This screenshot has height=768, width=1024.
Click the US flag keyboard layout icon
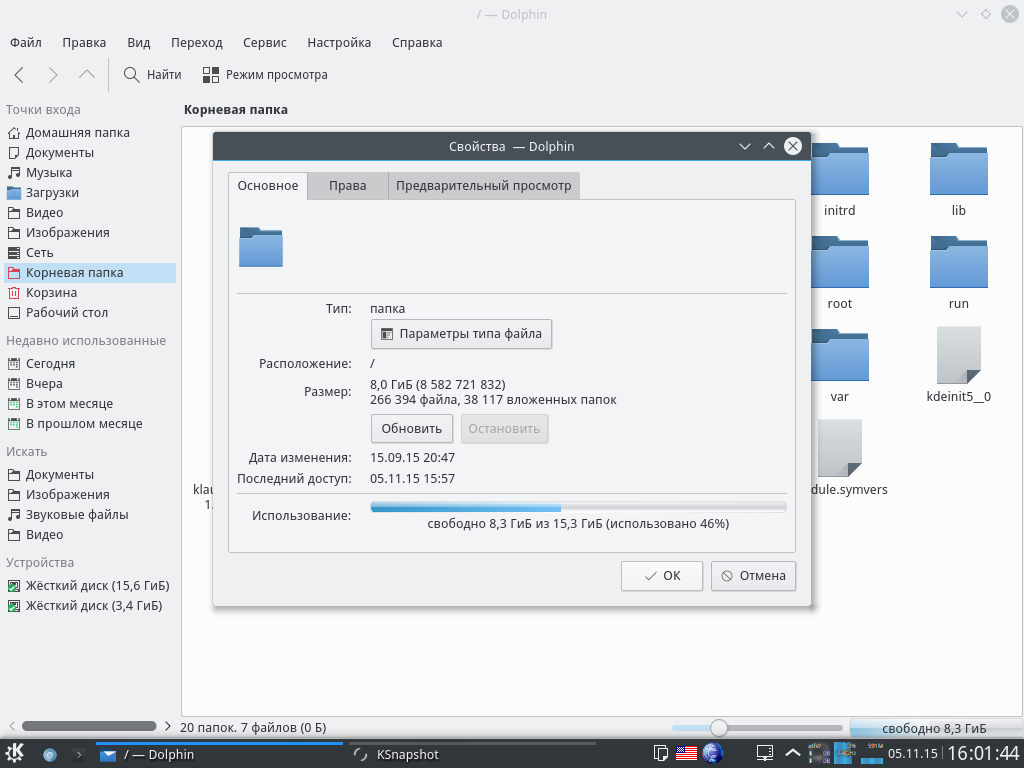(686, 754)
